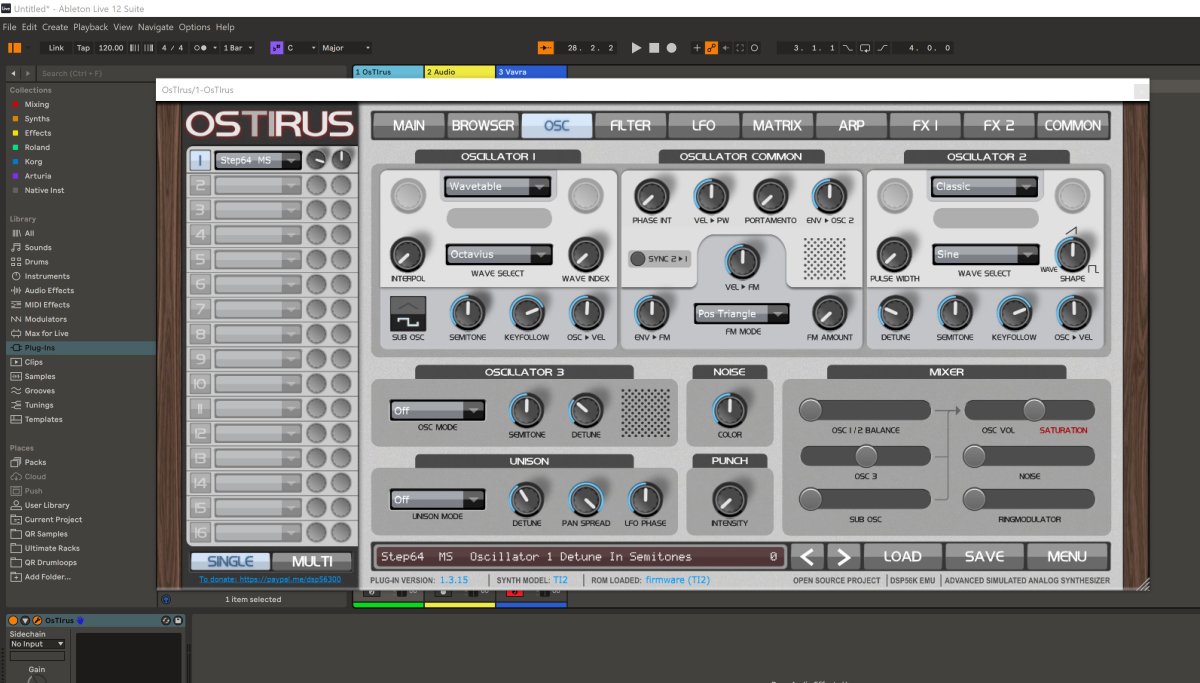Toggle the Sub Osc waveform switch
1200x683 pixels.
[407, 314]
